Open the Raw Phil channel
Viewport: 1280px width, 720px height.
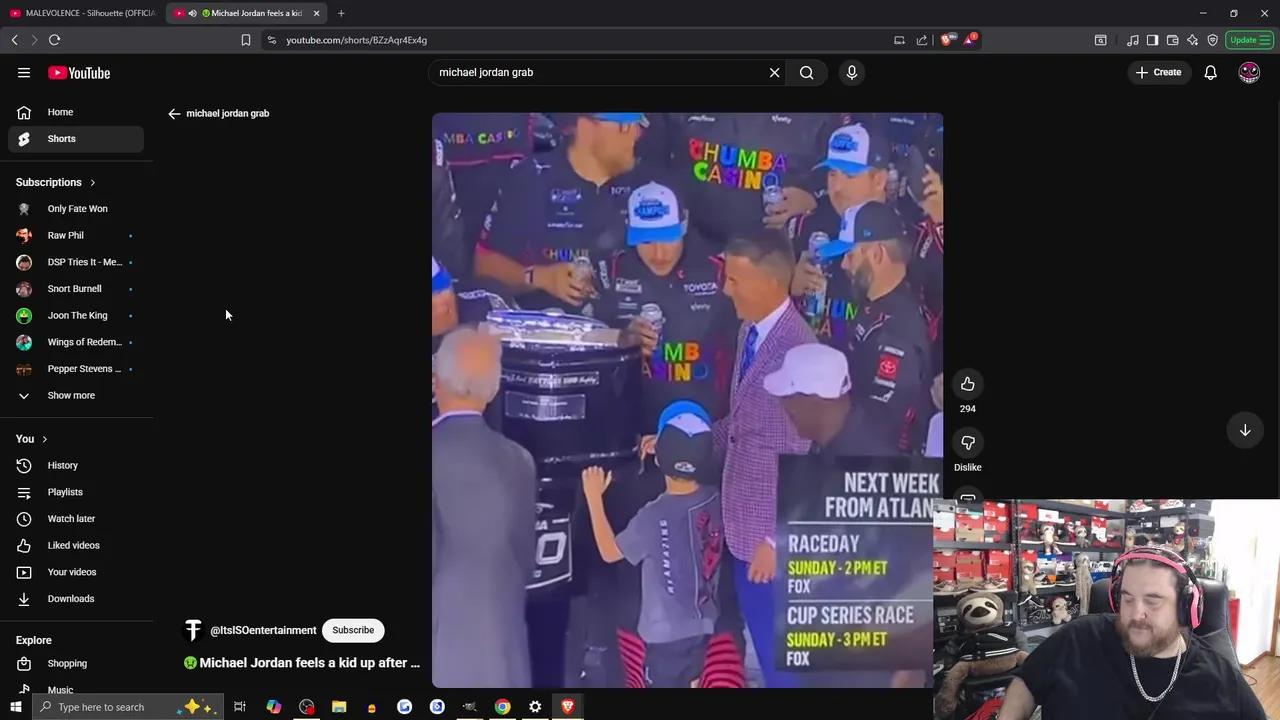[x=76, y=235]
